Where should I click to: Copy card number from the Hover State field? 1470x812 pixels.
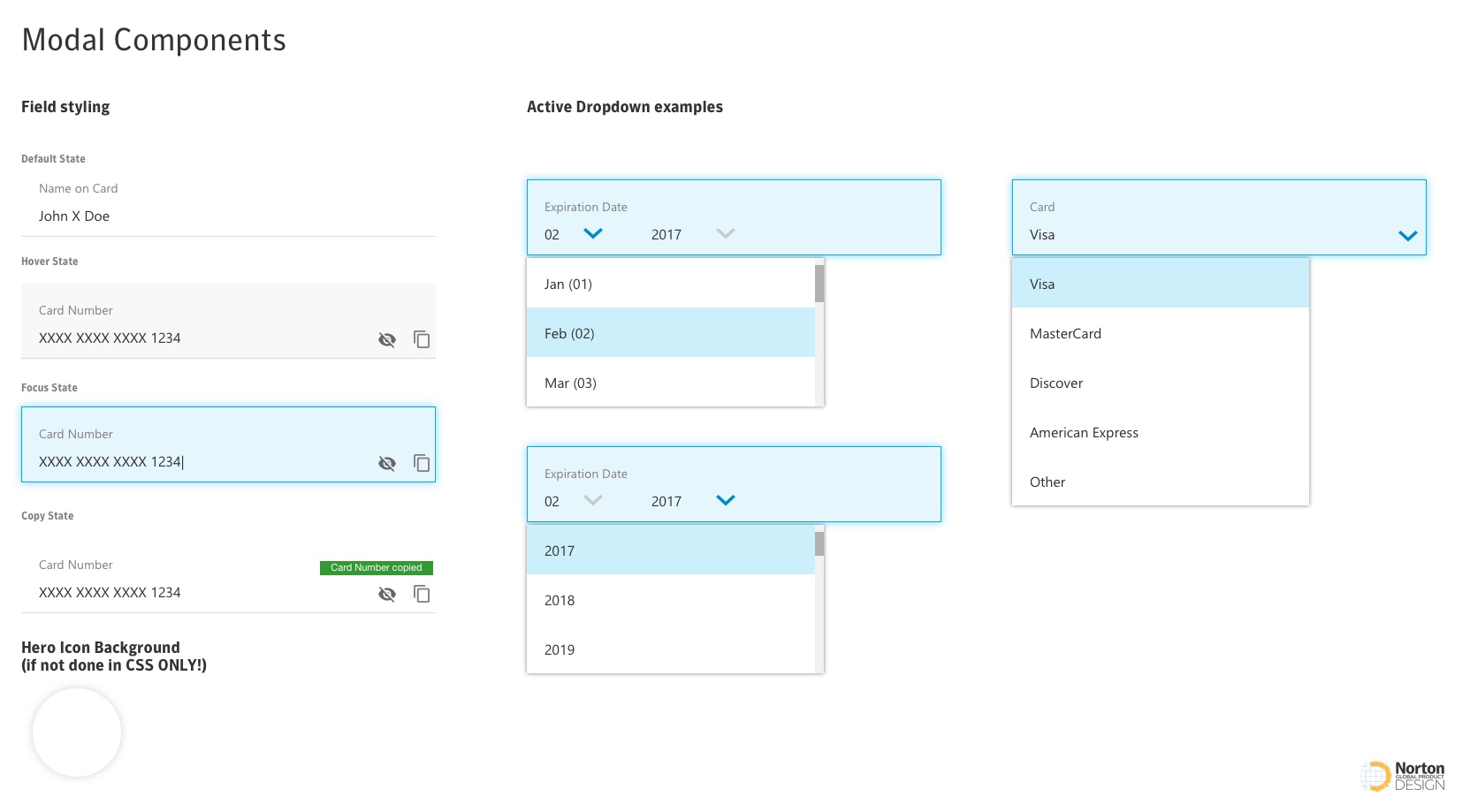coord(422,339)
